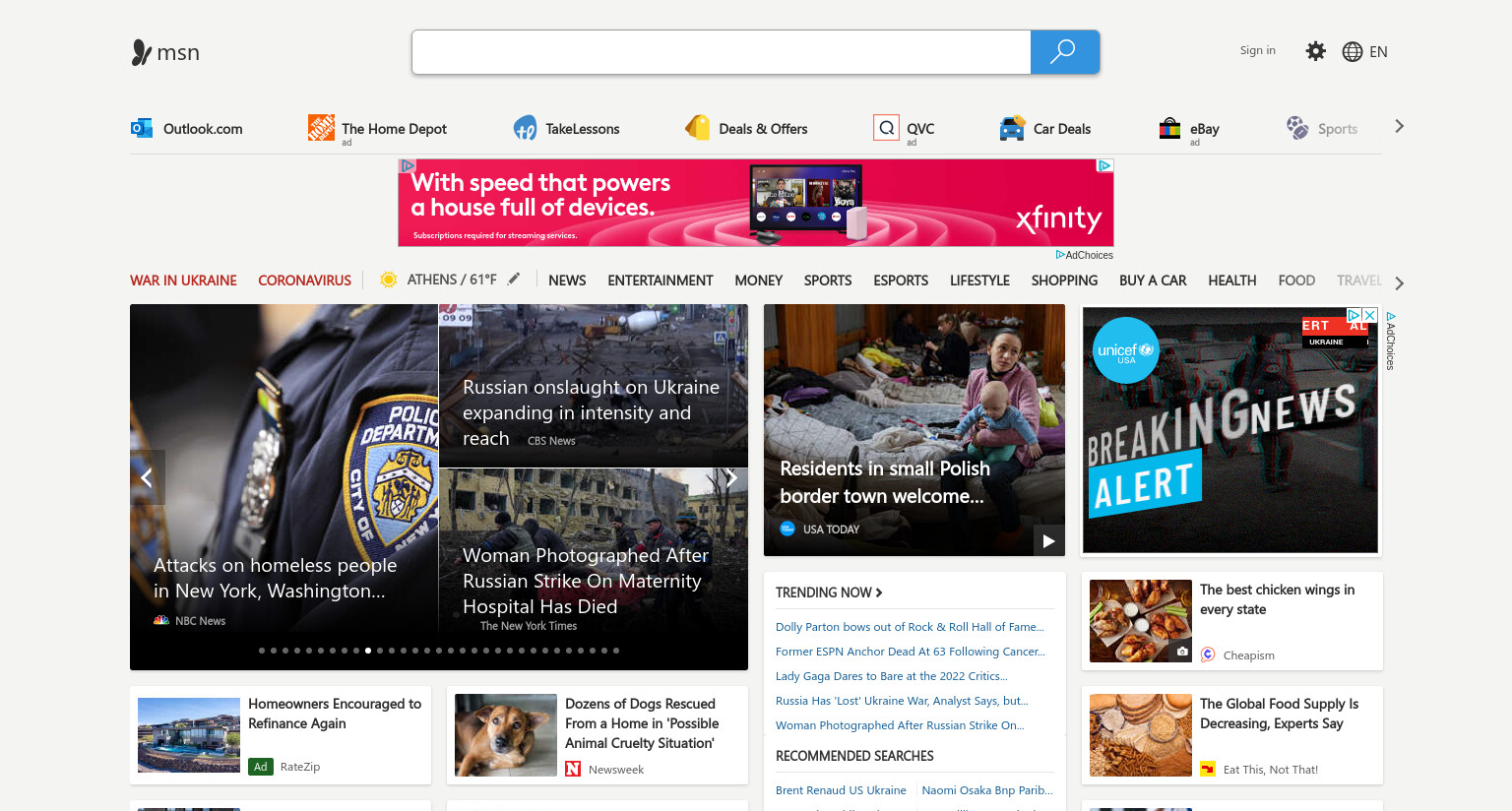
Task: Open the Outlook.com shortcut icon
Action: [x=142, y=128]
